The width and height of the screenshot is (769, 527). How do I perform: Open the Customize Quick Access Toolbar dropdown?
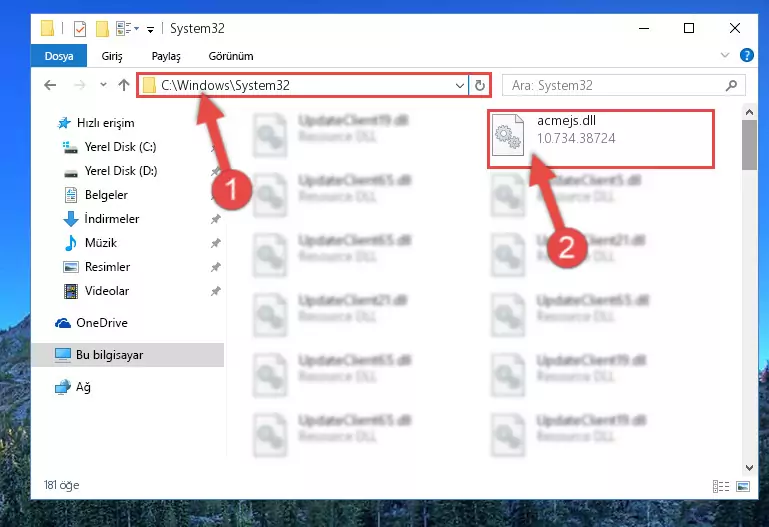[151, 29]
